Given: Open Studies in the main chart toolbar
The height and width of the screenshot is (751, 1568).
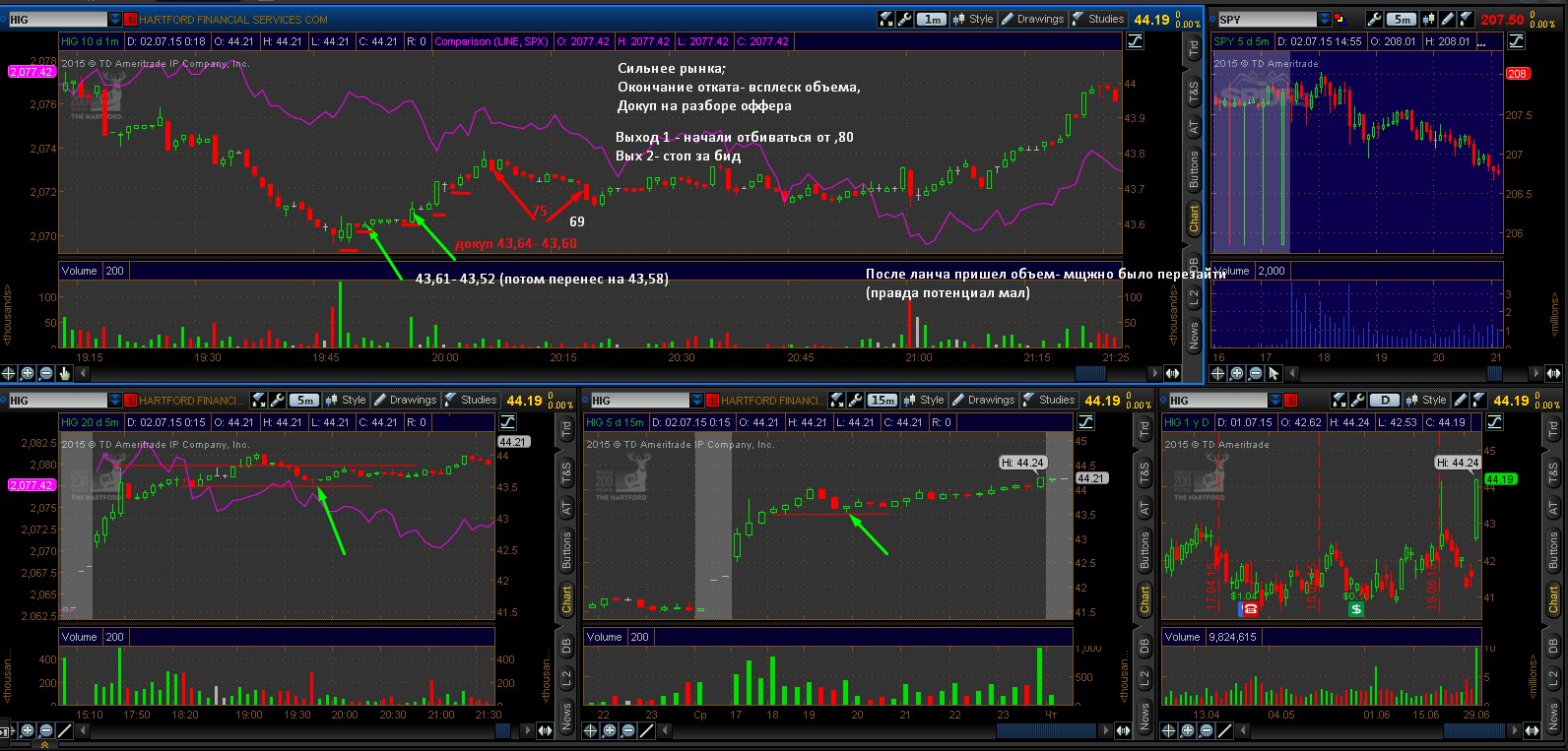Looking at the screenshot, I should [x=1097, y=19].
